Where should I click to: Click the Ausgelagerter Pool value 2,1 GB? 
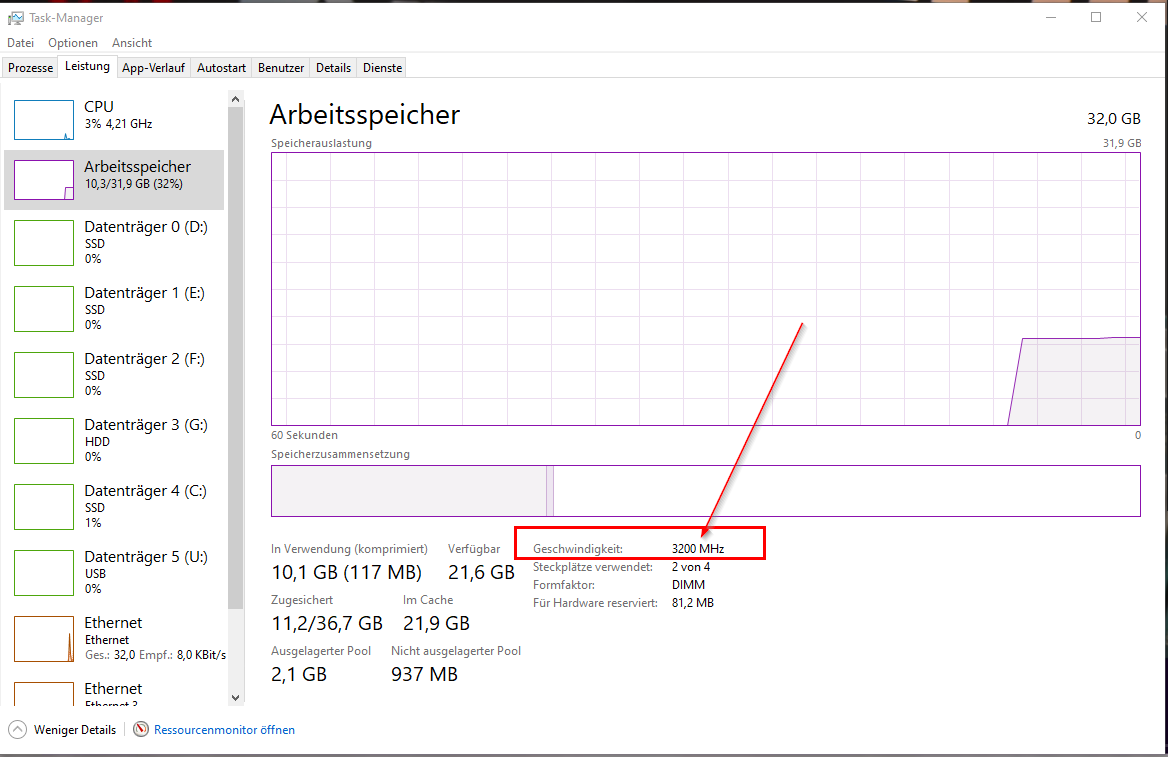pos(299,674)
